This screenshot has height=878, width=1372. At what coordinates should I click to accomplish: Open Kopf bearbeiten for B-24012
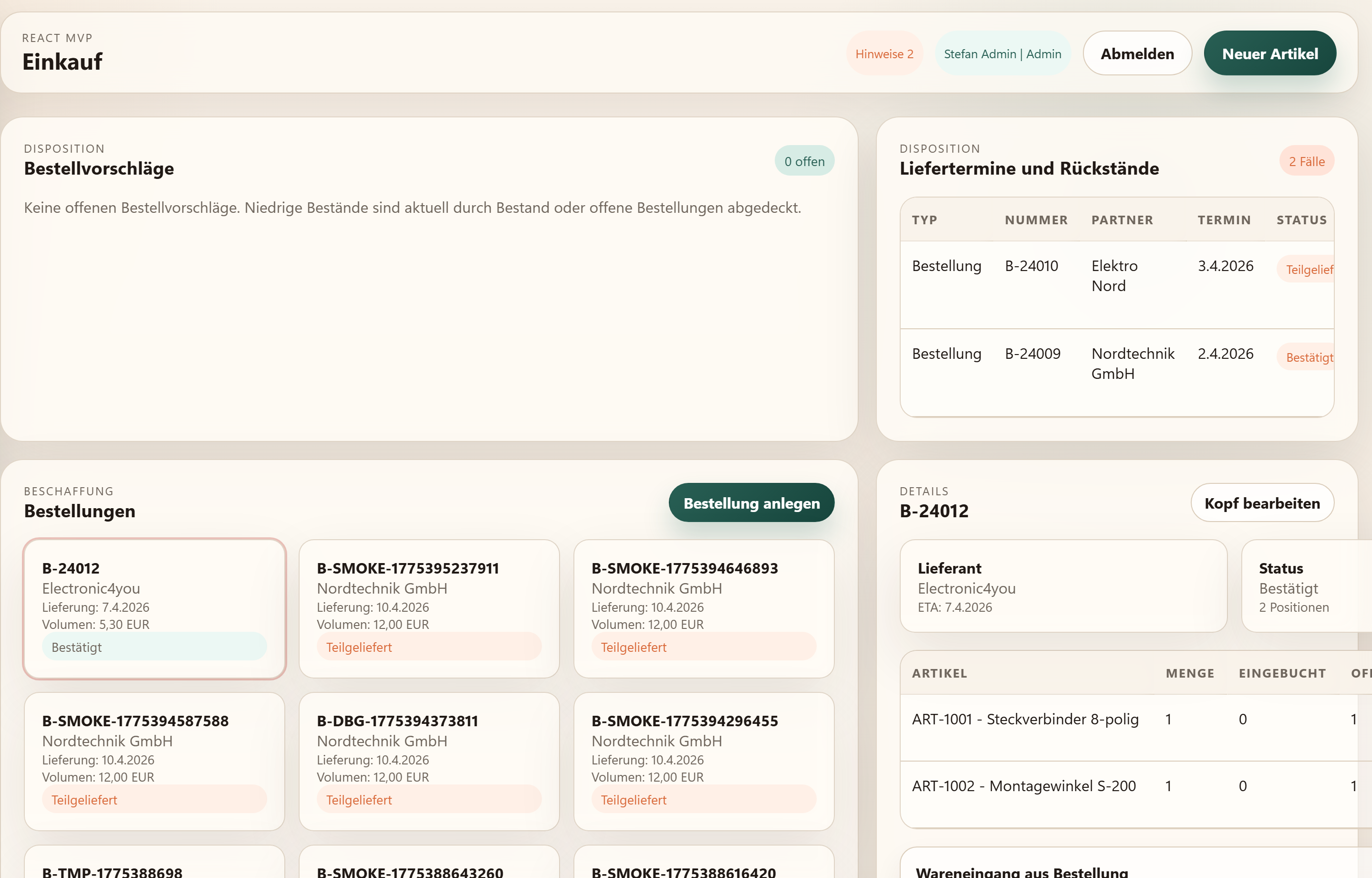tap(1261, 503)
